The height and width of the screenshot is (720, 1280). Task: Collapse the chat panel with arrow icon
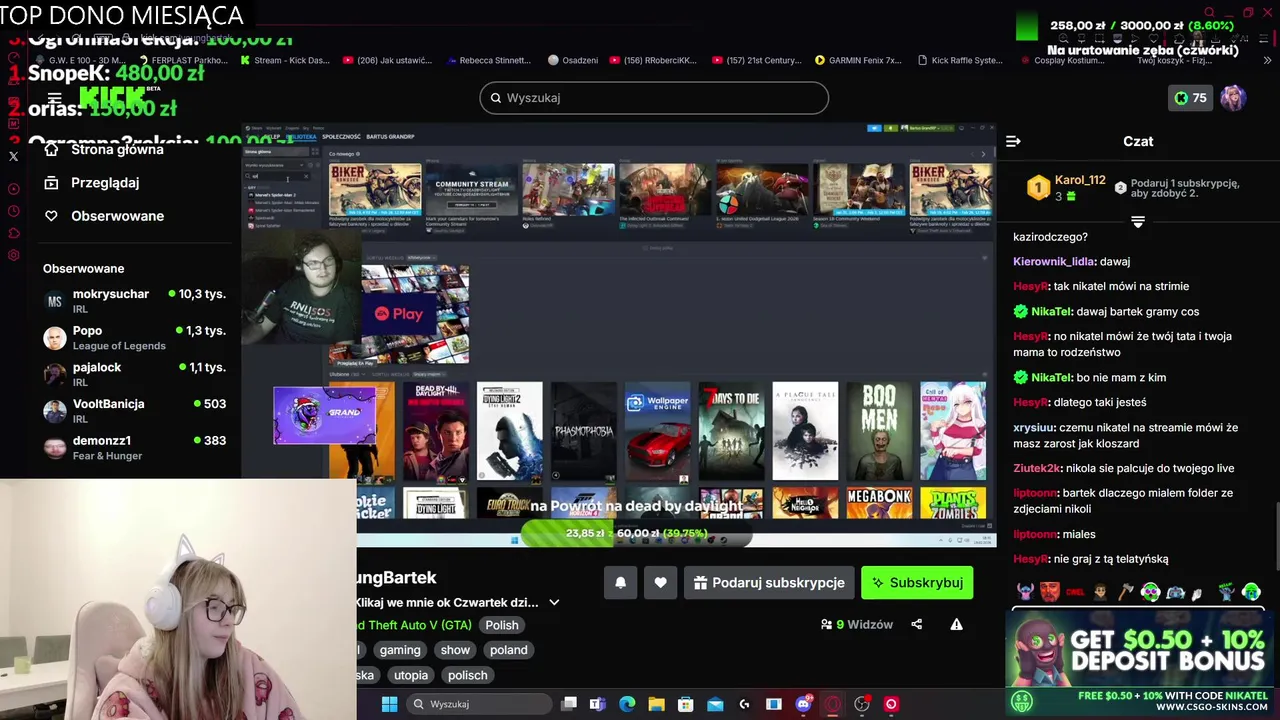[x=1013, y=142]
